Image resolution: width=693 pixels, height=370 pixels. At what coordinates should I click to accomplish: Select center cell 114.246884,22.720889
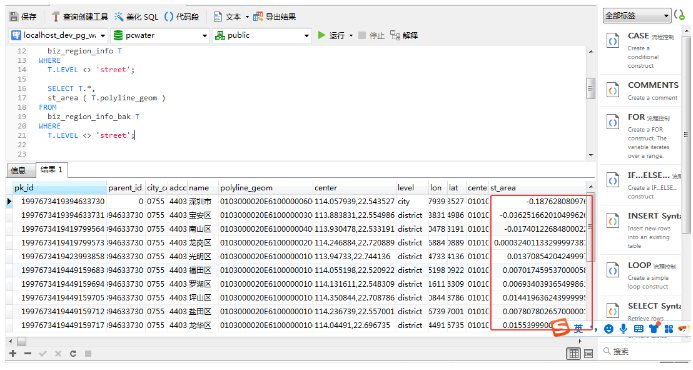point(354,243)
